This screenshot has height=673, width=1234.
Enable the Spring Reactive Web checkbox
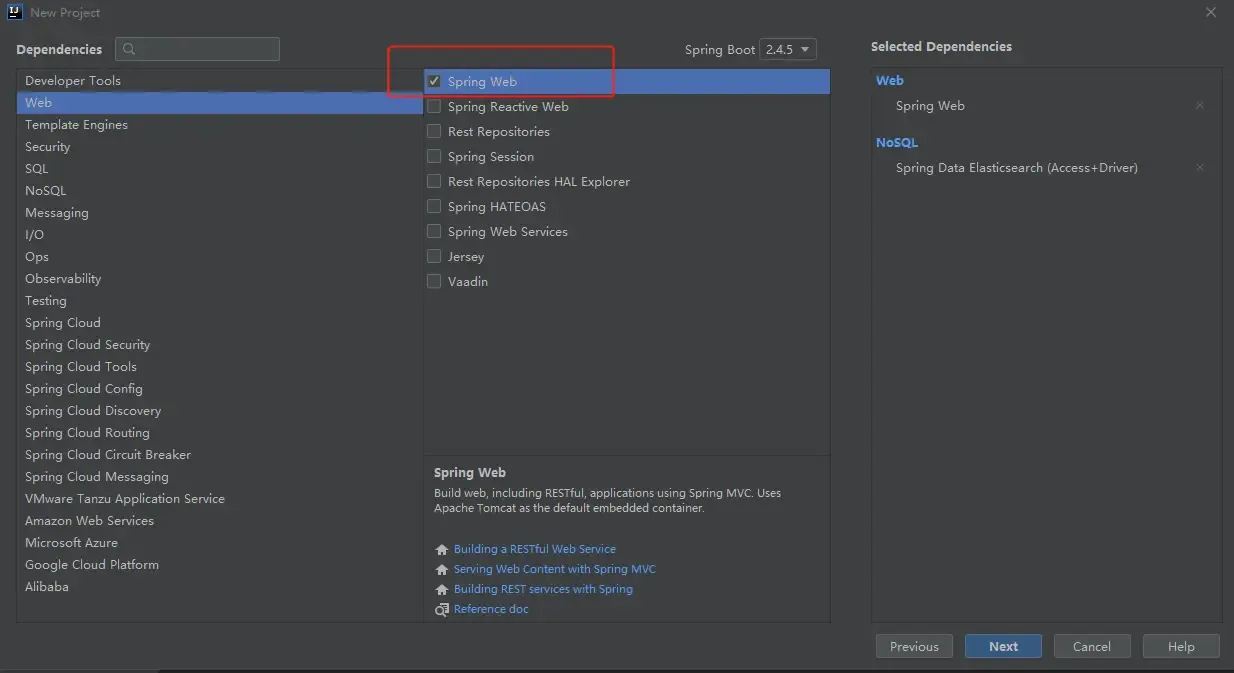click(x=434, y=107)
